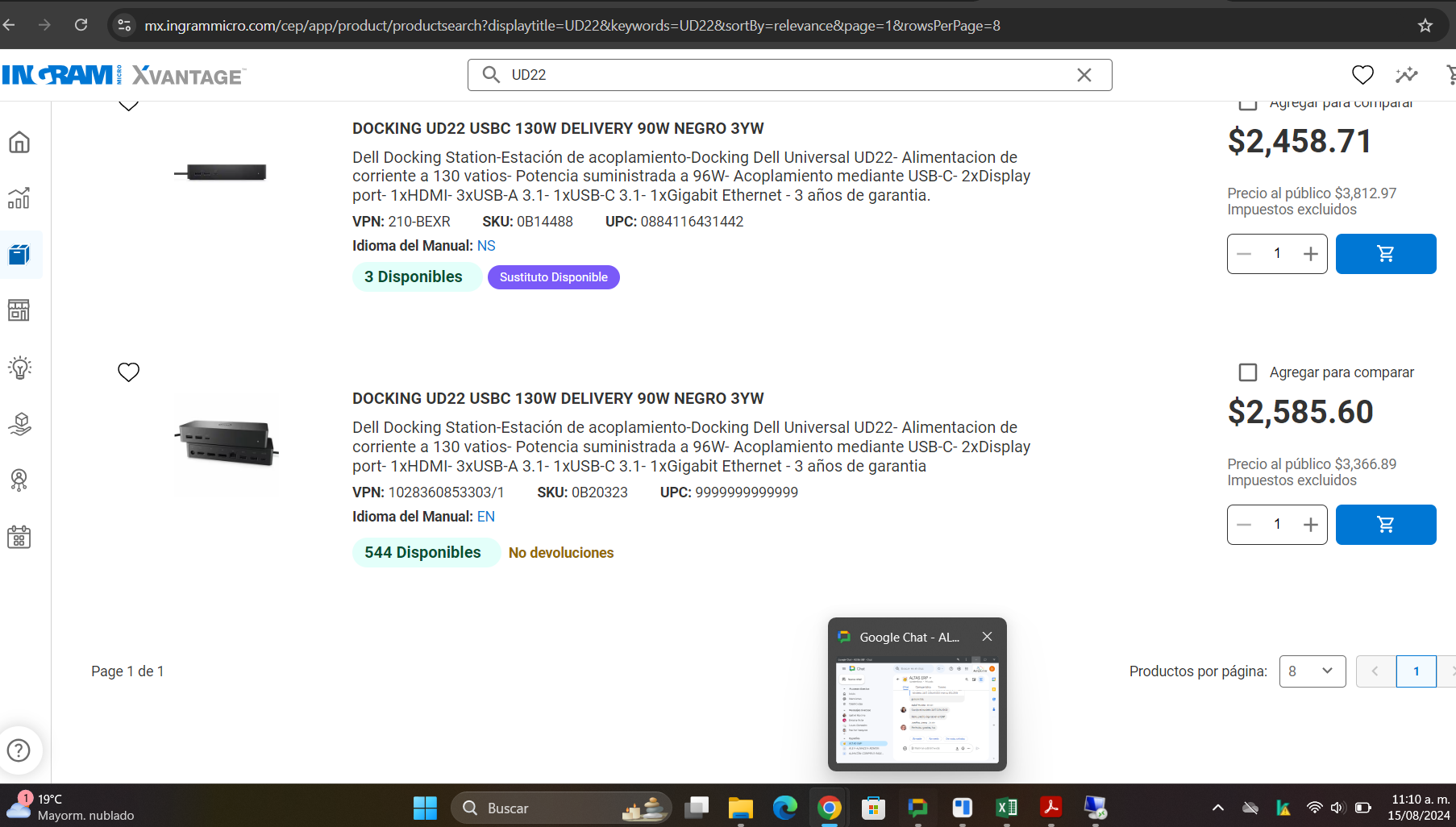This screenshot has height=827, width=1456.
Task: Open the lightbulb insights sidebar icon
Action: coord(19,368)
